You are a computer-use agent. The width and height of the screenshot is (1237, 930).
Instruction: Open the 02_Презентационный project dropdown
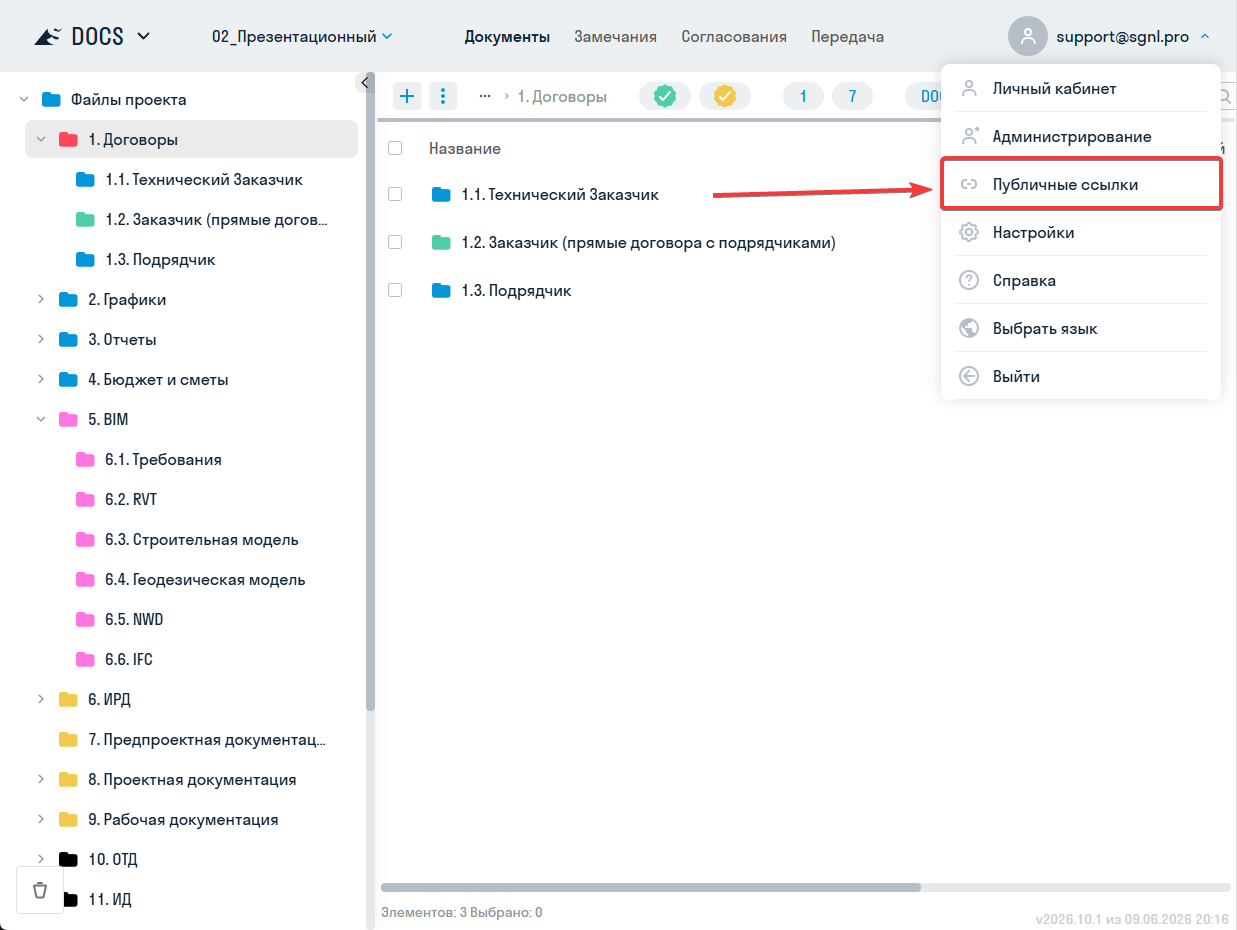pos(302,37)
